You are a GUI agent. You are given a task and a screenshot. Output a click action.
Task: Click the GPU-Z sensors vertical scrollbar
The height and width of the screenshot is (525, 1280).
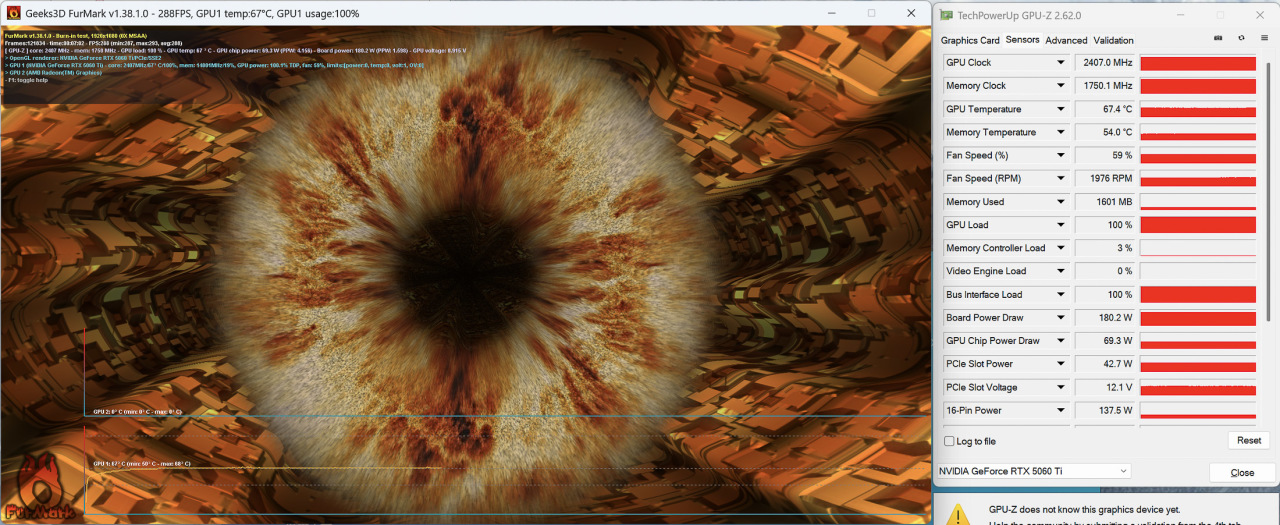point(1269,190)
